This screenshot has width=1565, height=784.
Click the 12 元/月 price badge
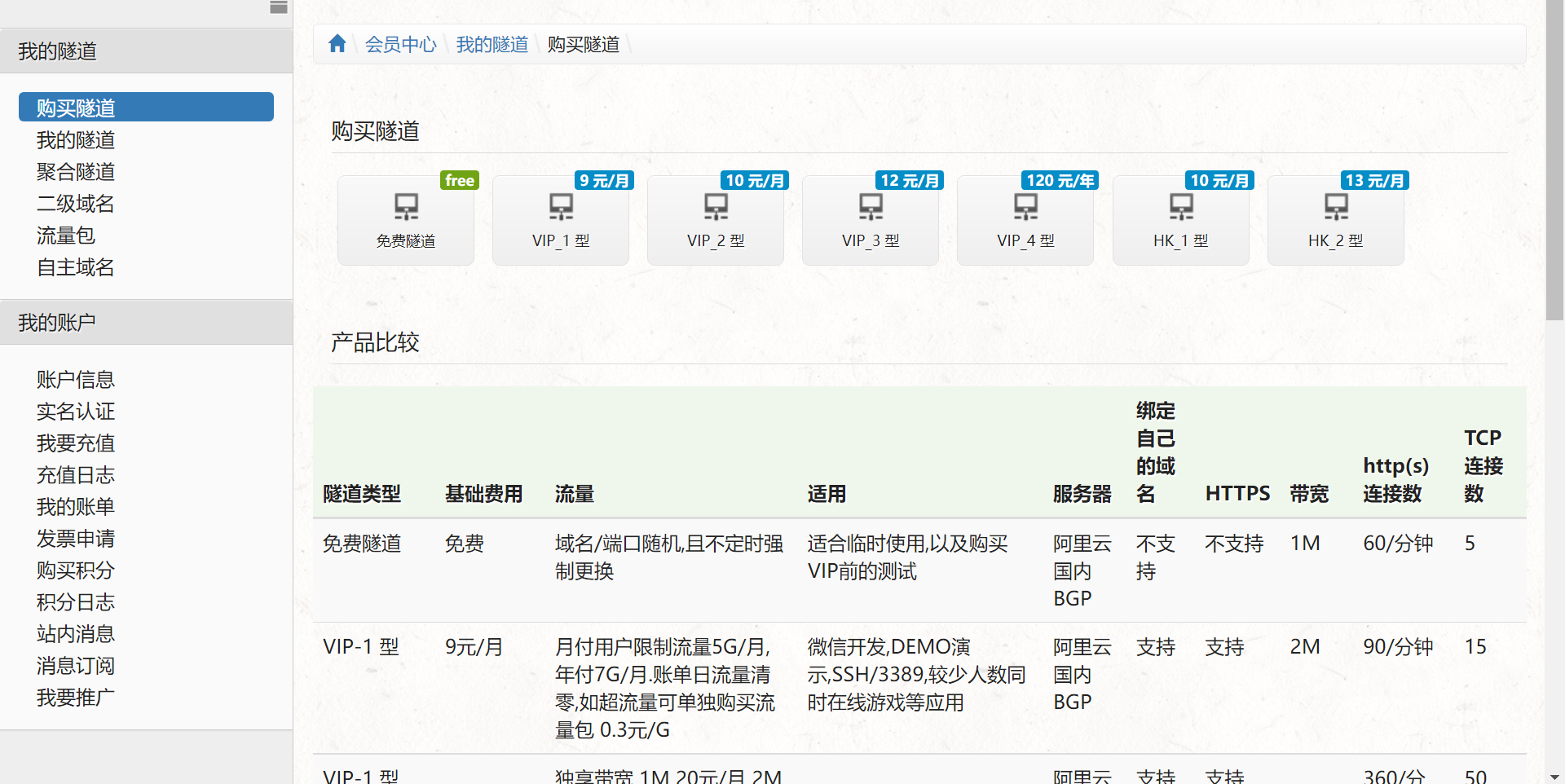pos(910,180)
